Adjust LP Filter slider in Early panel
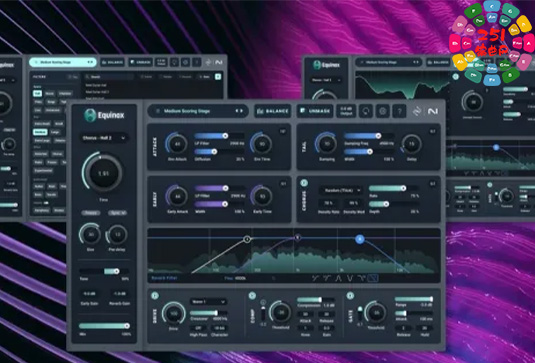 219,188
